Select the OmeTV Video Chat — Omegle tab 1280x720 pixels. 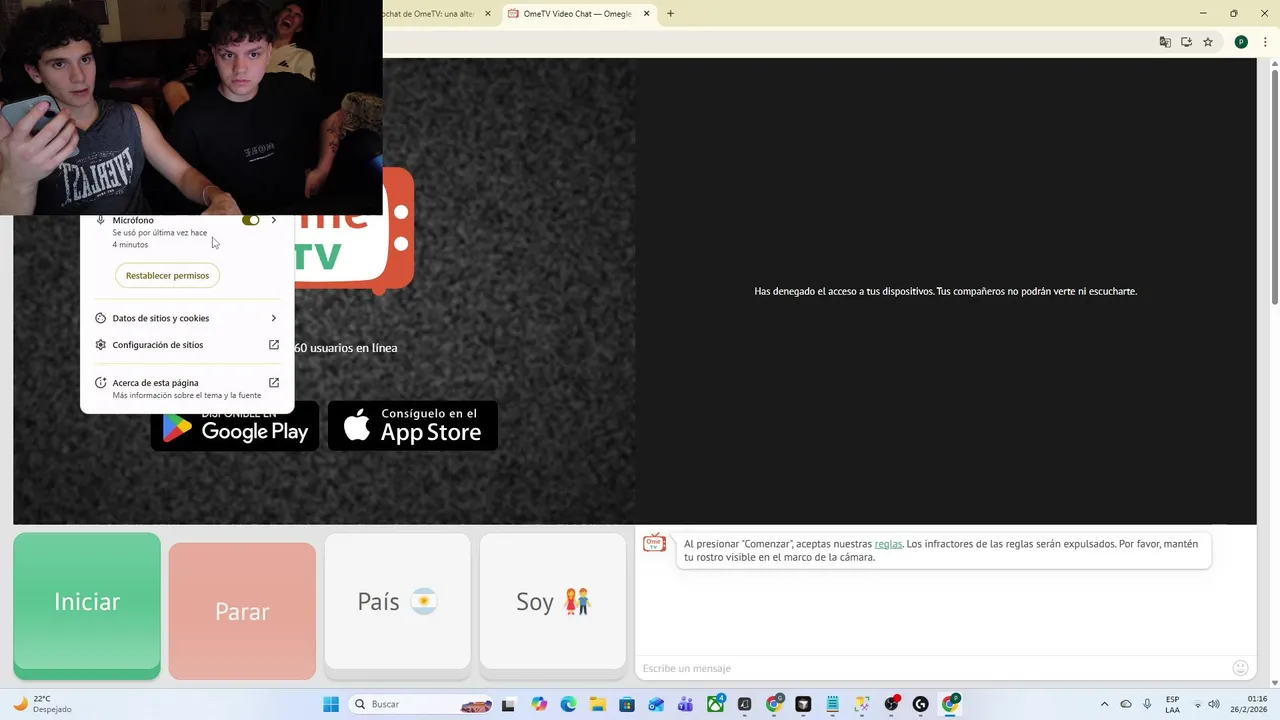pyautogui.click(x=576, y=14)
